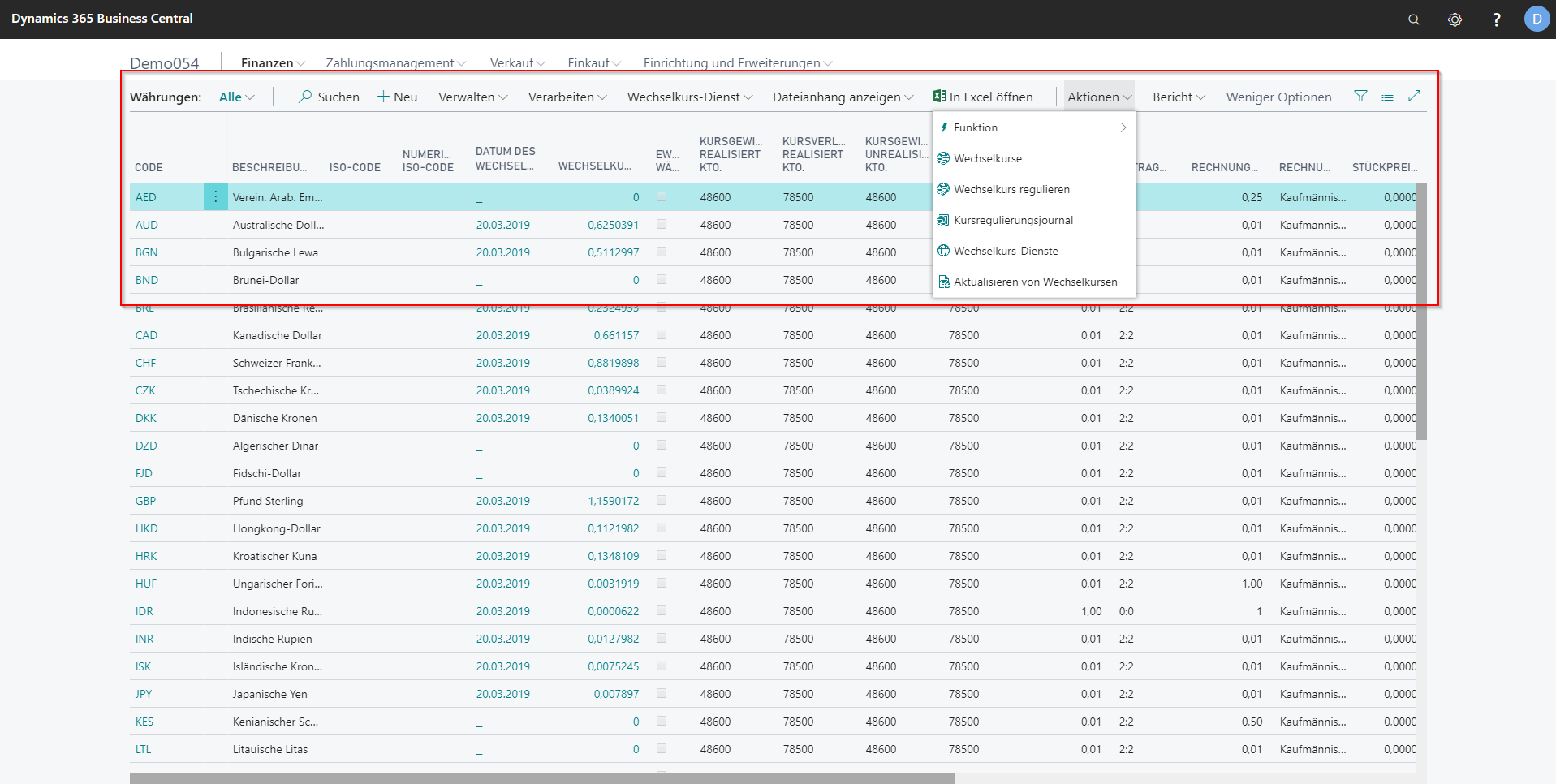Click vertical scrollbar of currency list
The image size is (1556, 784).
[x=1421, y=312]
